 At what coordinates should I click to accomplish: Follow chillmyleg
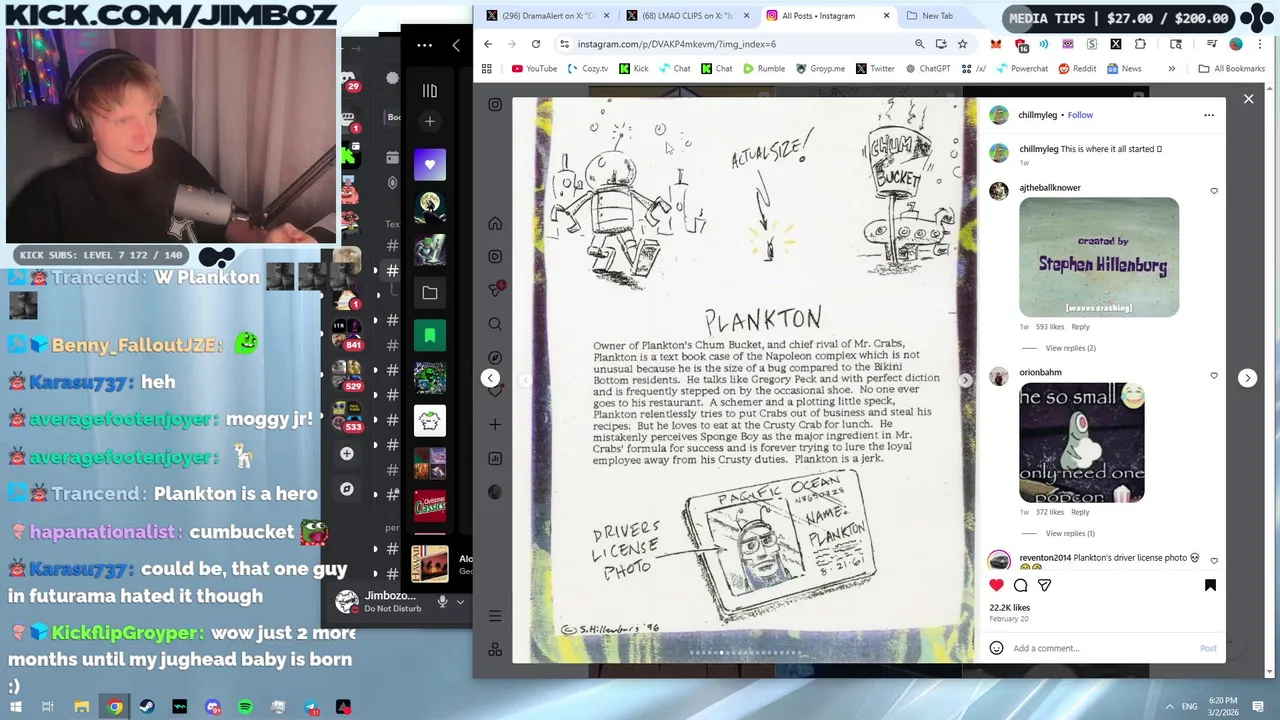click(1080, 115)
